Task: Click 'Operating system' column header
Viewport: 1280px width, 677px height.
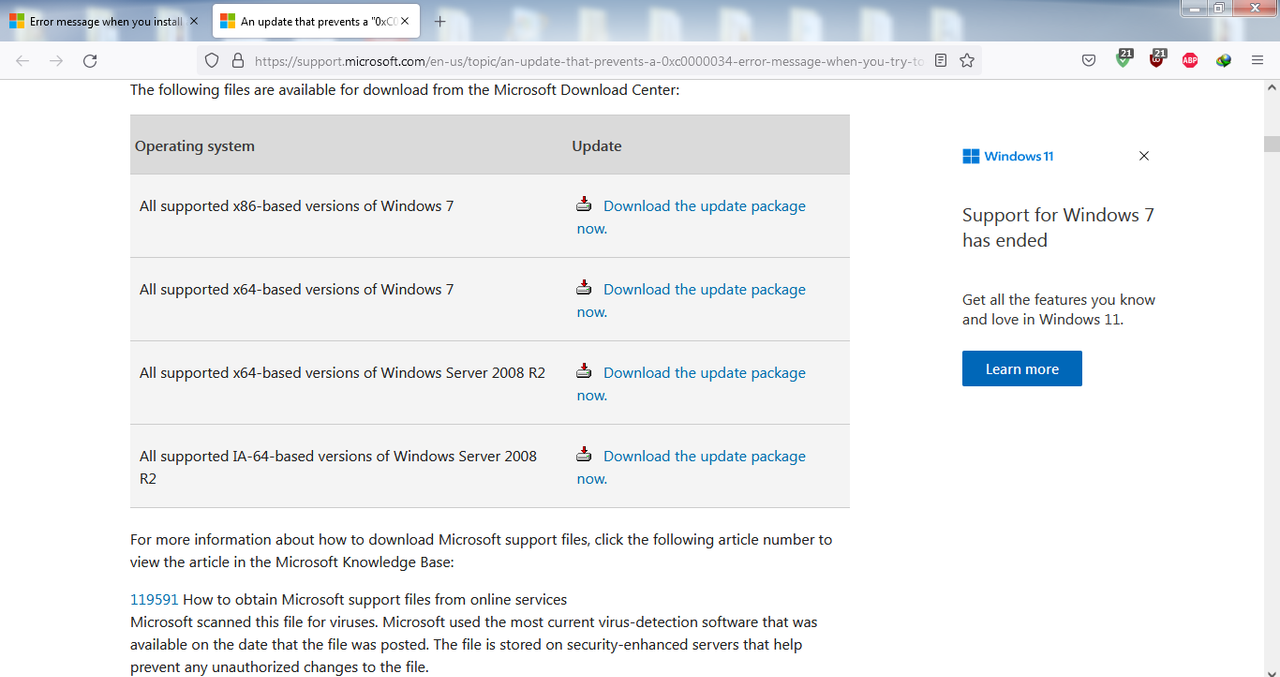Action: click(x=195, y=146)
